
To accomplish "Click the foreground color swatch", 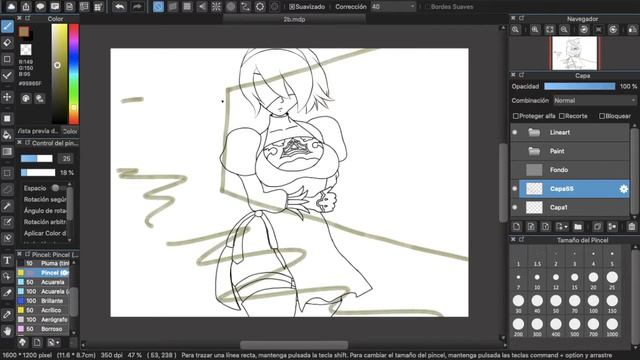I will [24, 32].
